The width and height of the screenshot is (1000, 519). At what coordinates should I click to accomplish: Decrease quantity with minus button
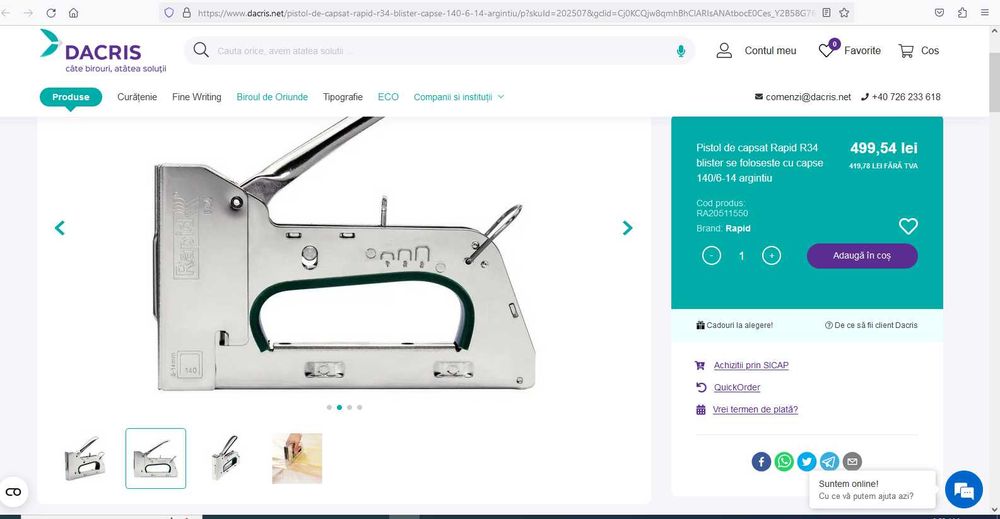point(711,256)
